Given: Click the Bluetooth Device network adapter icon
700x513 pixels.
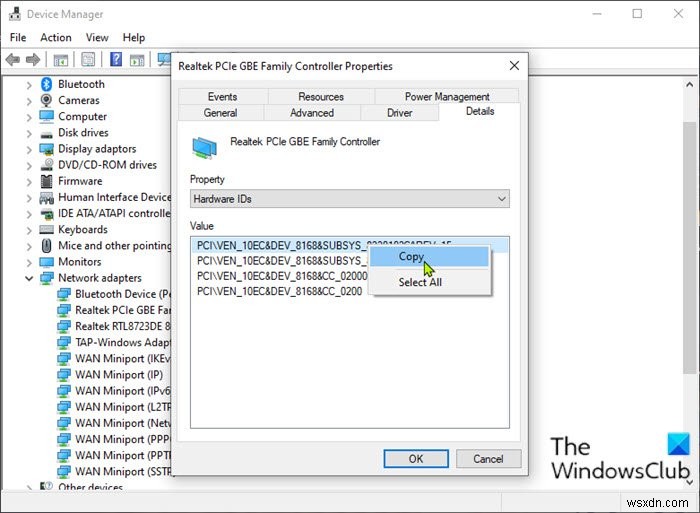Looking at the screenshot, I should click(x=64, y=294).
